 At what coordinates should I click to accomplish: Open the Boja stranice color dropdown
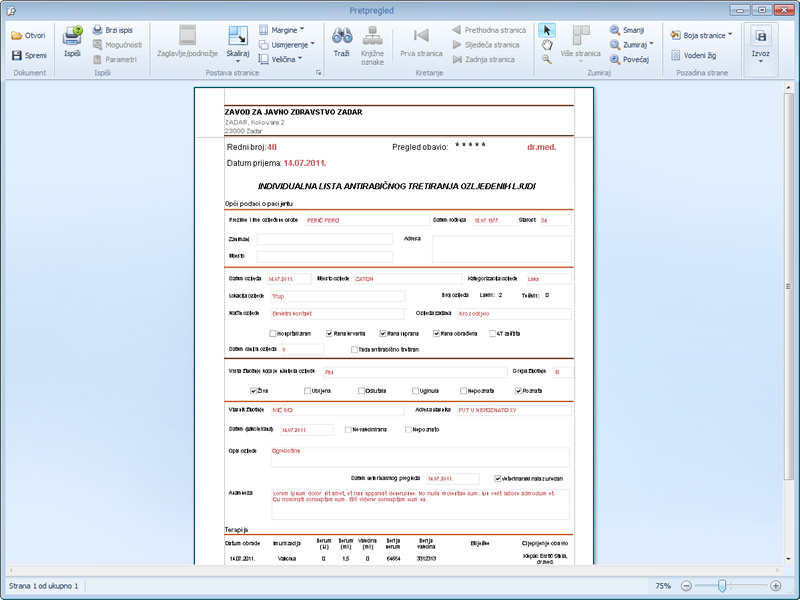[730, 34]
